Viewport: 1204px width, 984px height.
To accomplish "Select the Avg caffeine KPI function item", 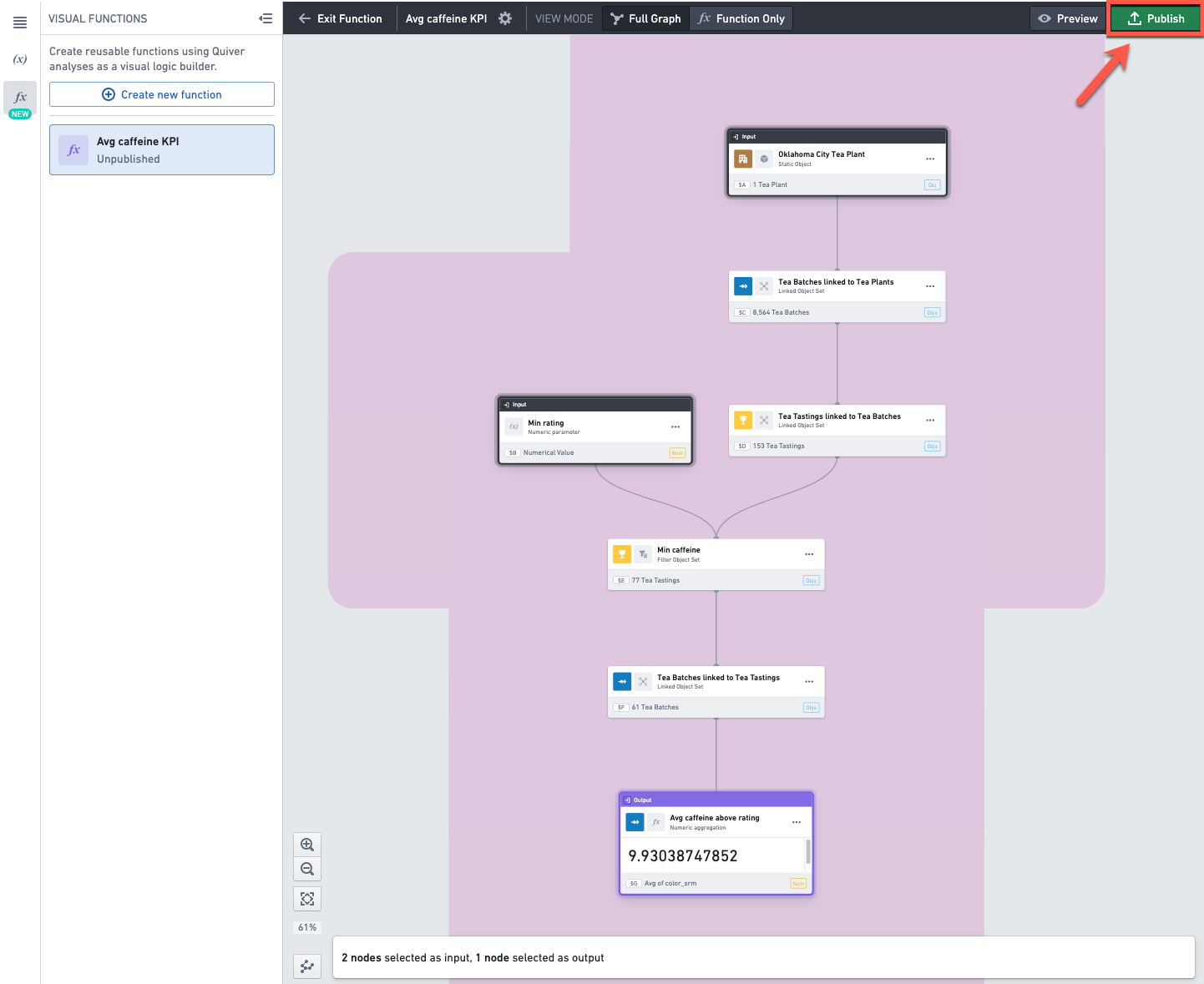I will (162, 150).
